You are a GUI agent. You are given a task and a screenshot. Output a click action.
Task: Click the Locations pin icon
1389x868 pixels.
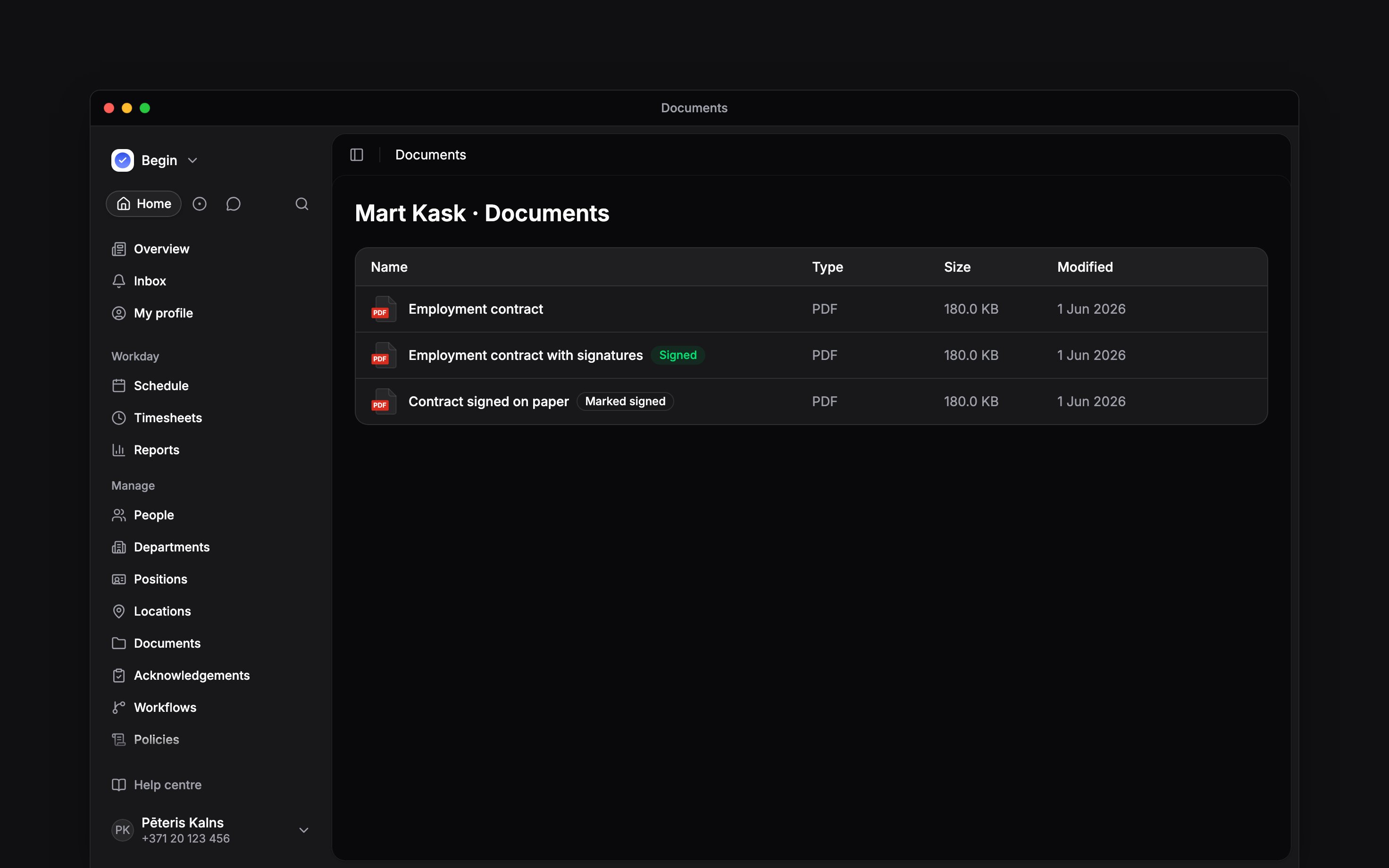click(119, 611)
